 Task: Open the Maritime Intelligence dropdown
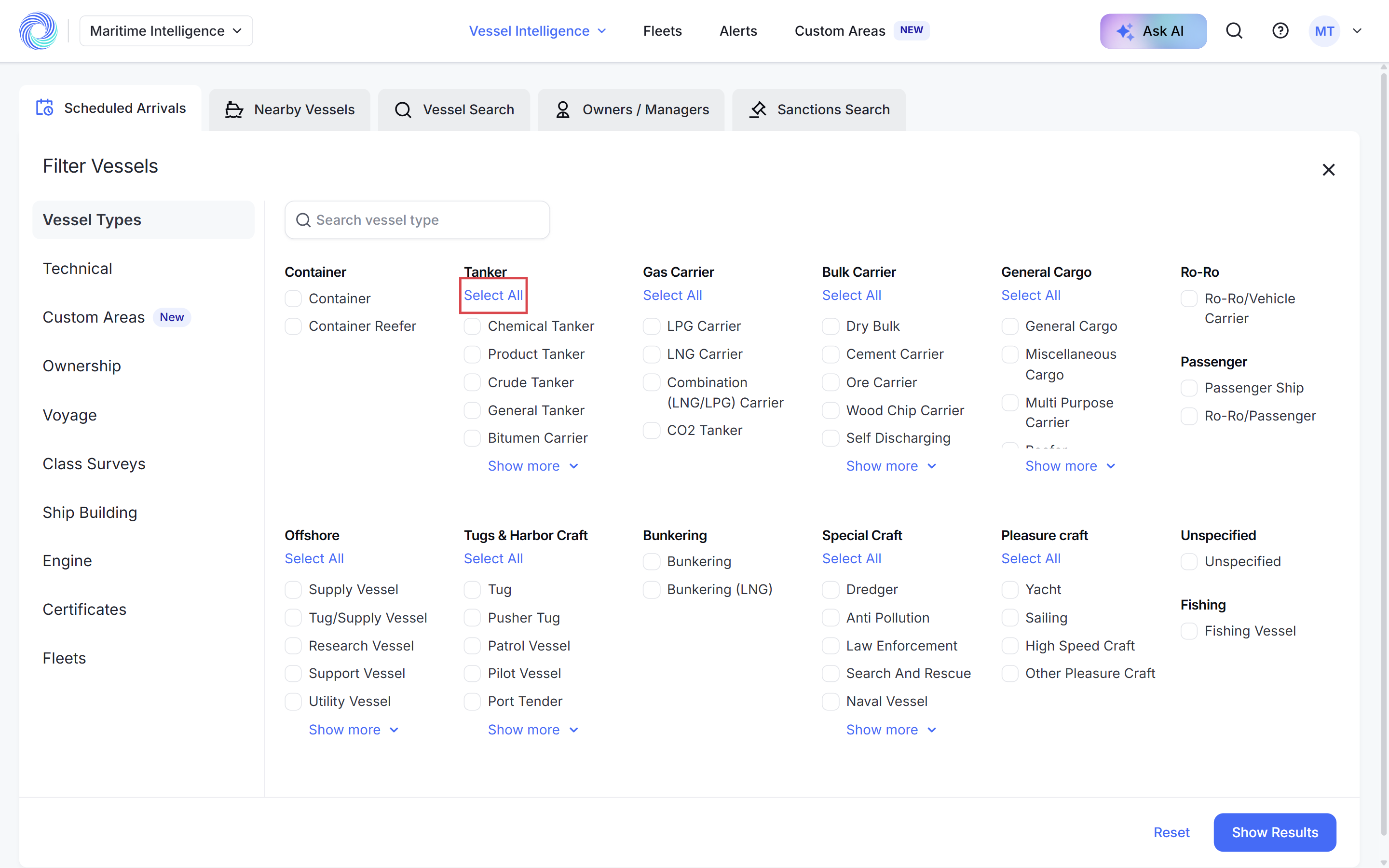(166, 31)
